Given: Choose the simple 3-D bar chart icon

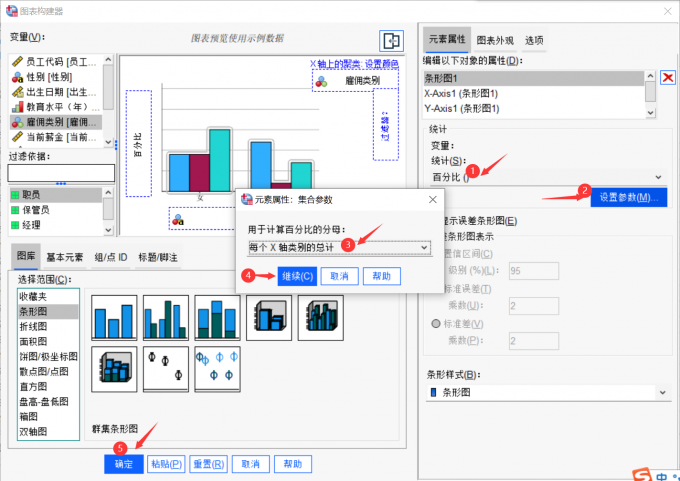Looking at the screenshot, I should click(269, 317).
